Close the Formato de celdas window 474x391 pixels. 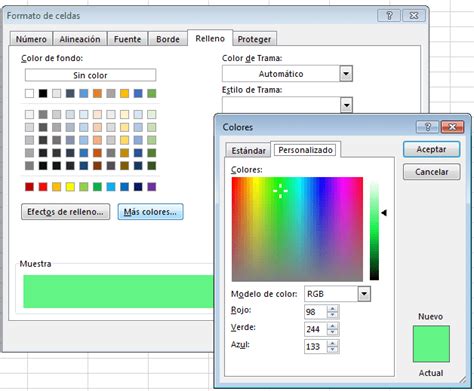point(414,16)
